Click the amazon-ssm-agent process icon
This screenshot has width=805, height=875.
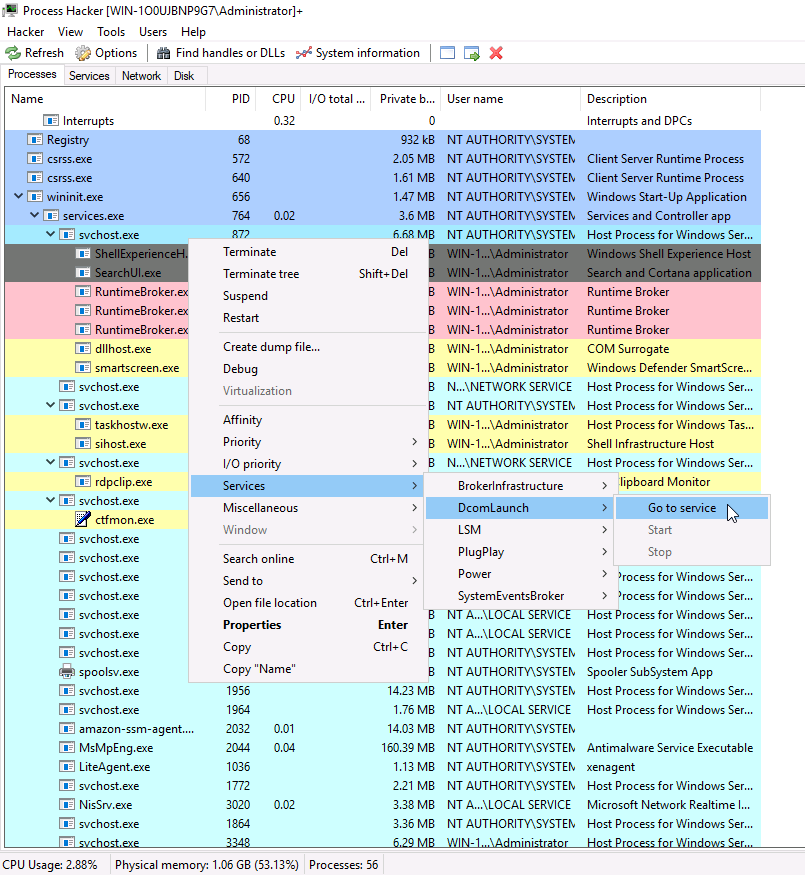67,729
